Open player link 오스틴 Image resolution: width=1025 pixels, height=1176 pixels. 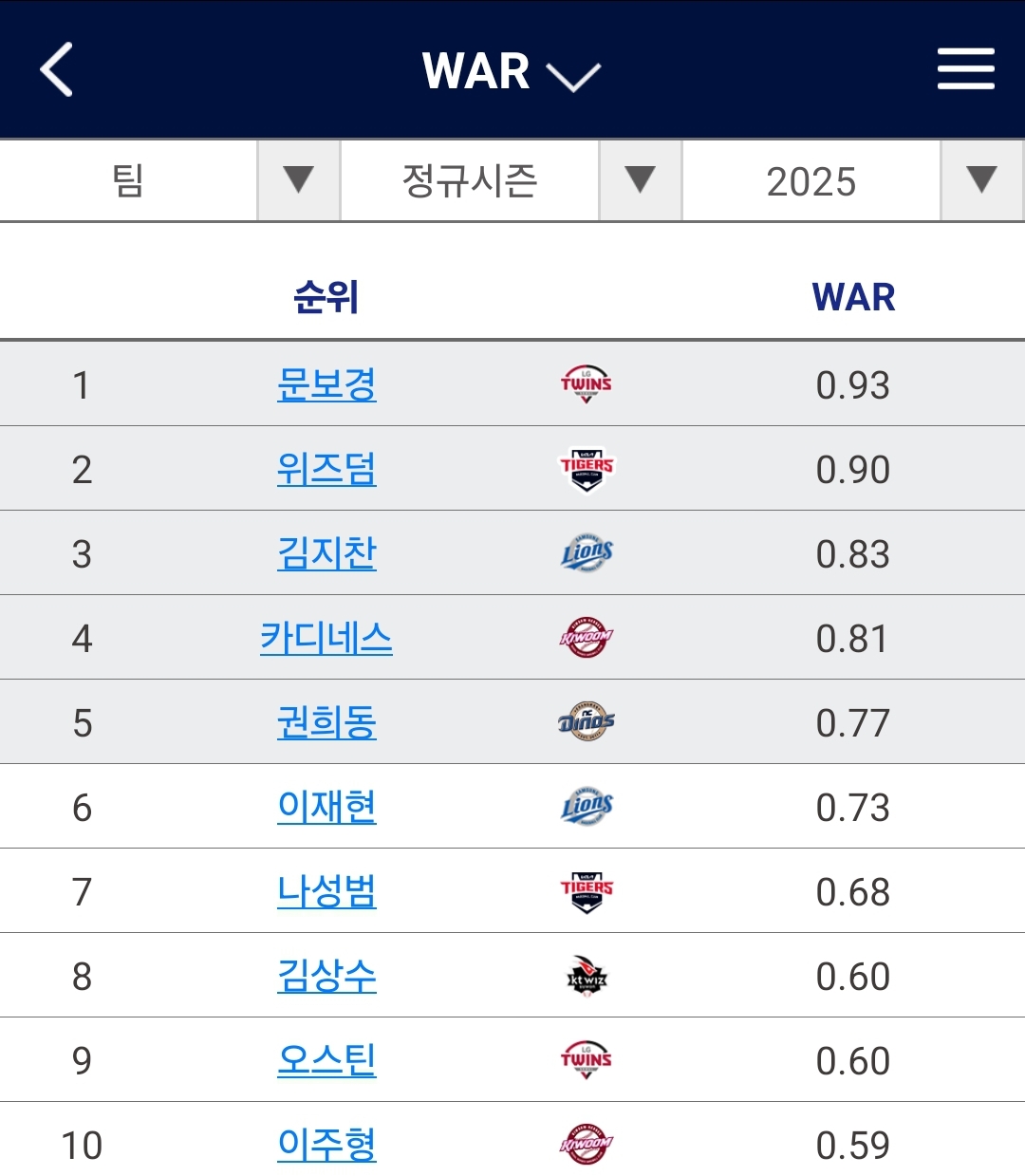tap(326, 1060)
